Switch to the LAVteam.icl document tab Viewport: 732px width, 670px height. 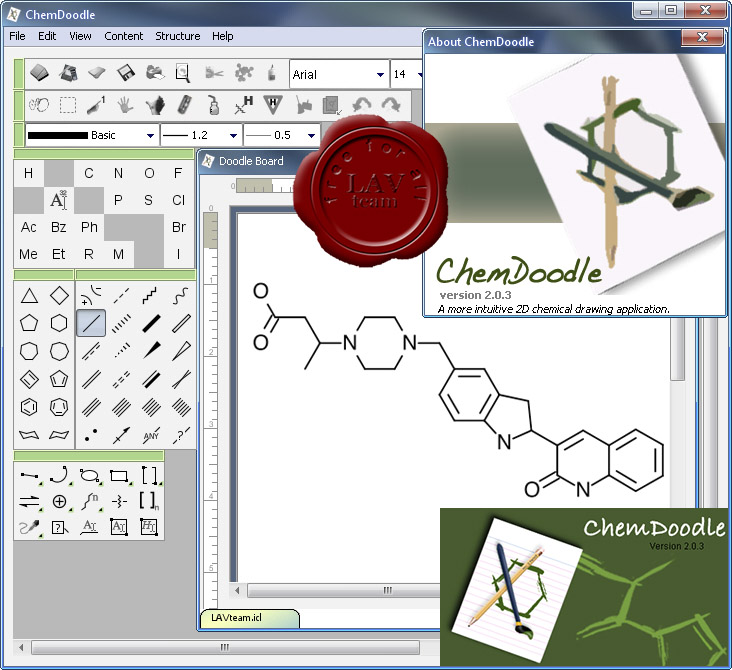(250, 618)
